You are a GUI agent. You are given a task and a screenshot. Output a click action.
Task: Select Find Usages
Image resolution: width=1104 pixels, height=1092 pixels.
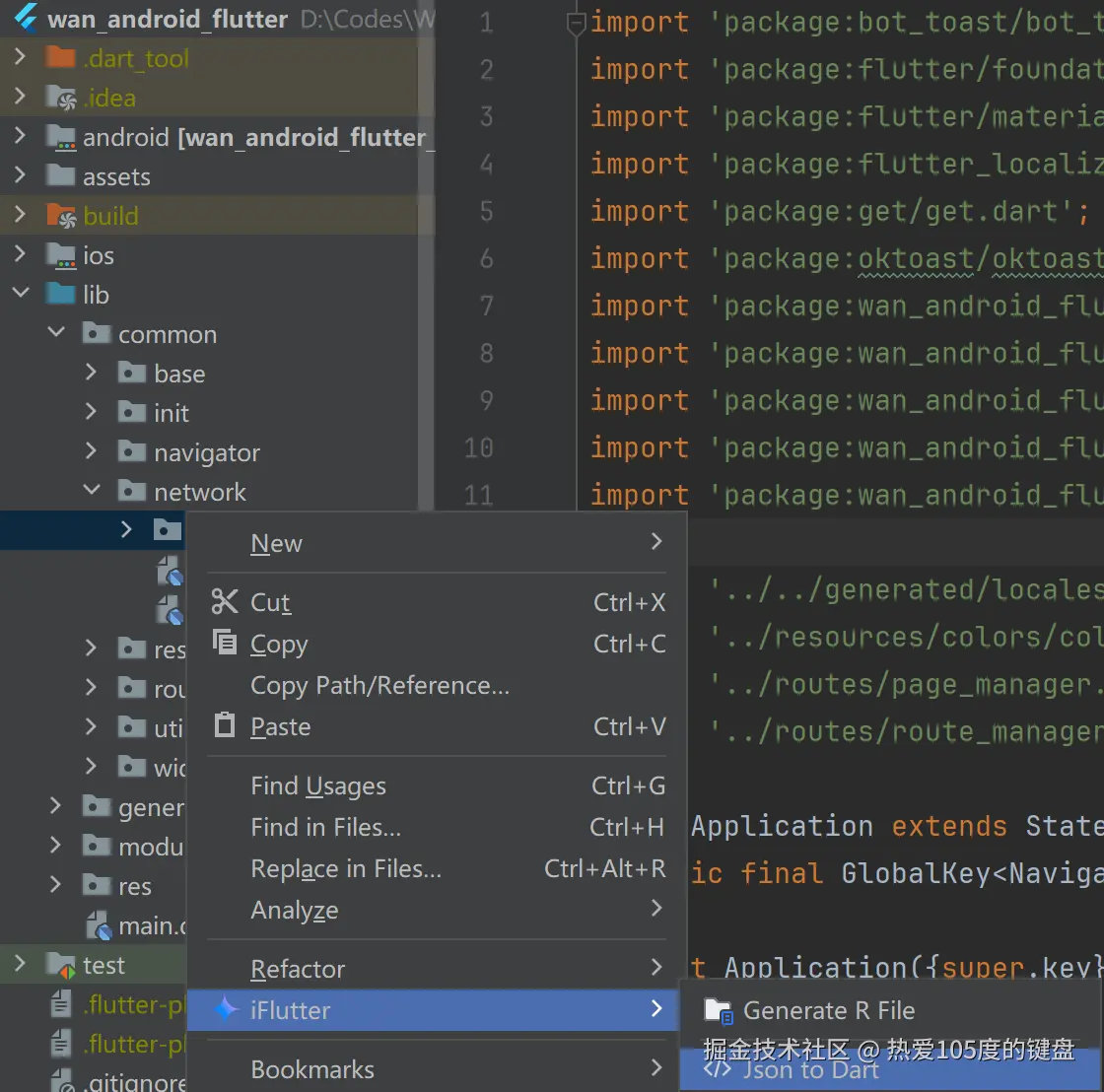pyautogui.click(x=437, y=785)
